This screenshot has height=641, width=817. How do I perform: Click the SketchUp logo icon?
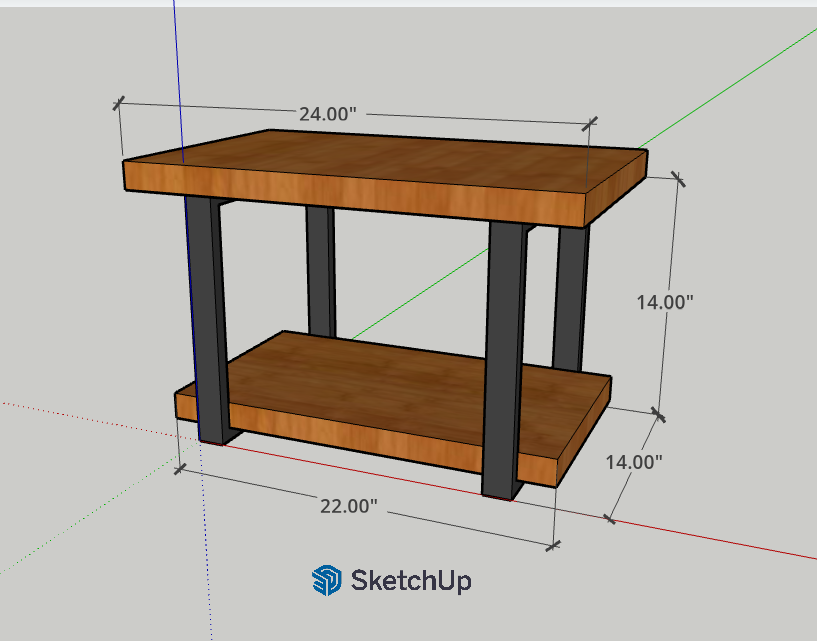[x=327, y=580]
